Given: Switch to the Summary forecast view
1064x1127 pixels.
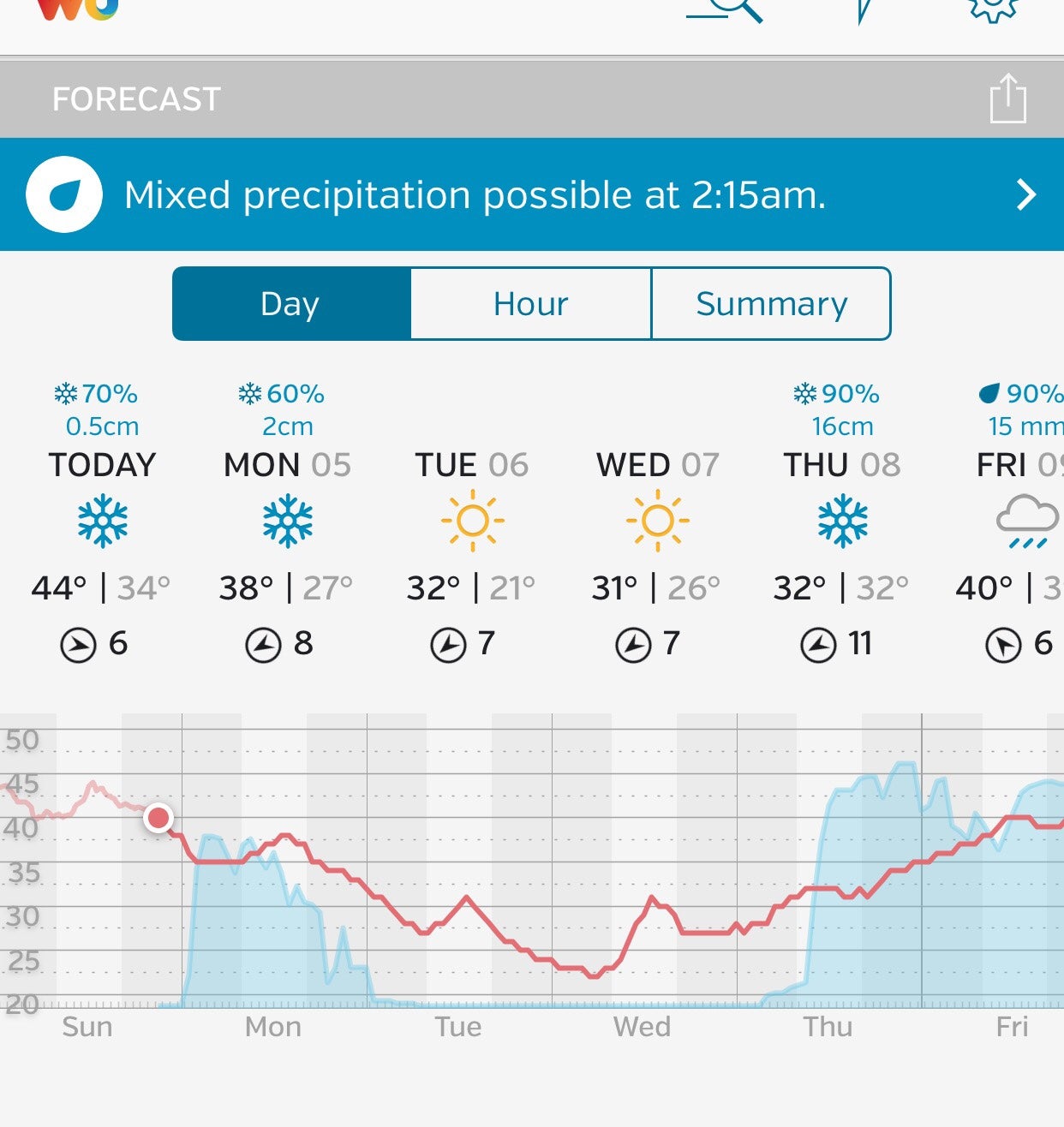Looking at the screenshot, I should (x=771, y=304).
